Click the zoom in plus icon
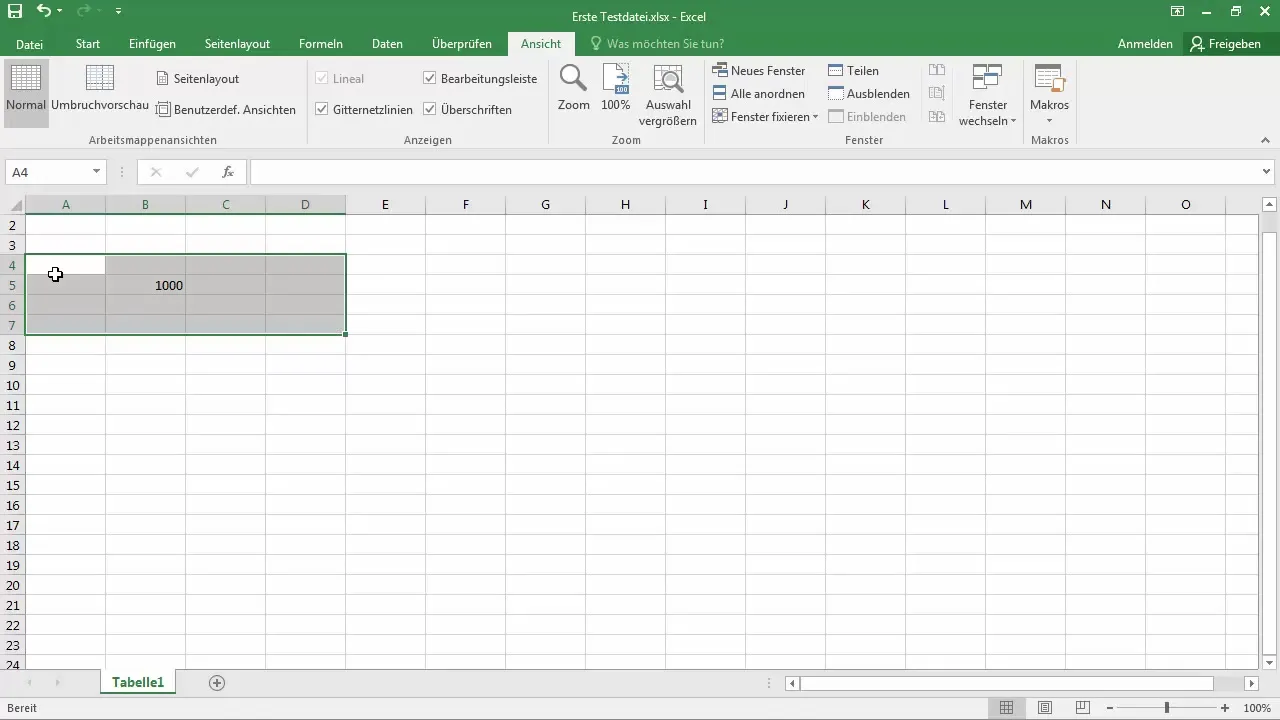This screenshot has height=720, width=1280. click(x=1225, y=708)
